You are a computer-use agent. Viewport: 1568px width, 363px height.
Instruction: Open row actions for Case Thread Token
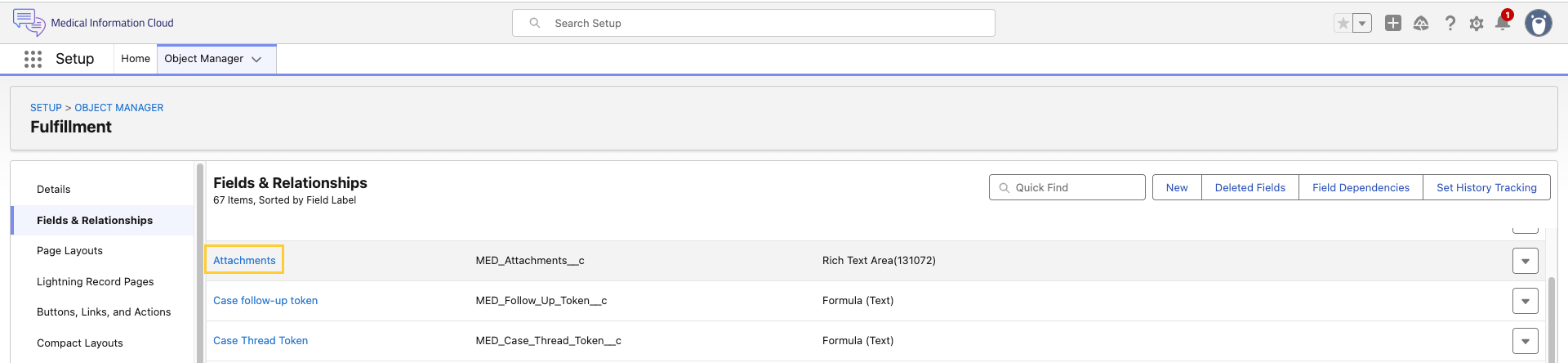[x=1526, y=341]
